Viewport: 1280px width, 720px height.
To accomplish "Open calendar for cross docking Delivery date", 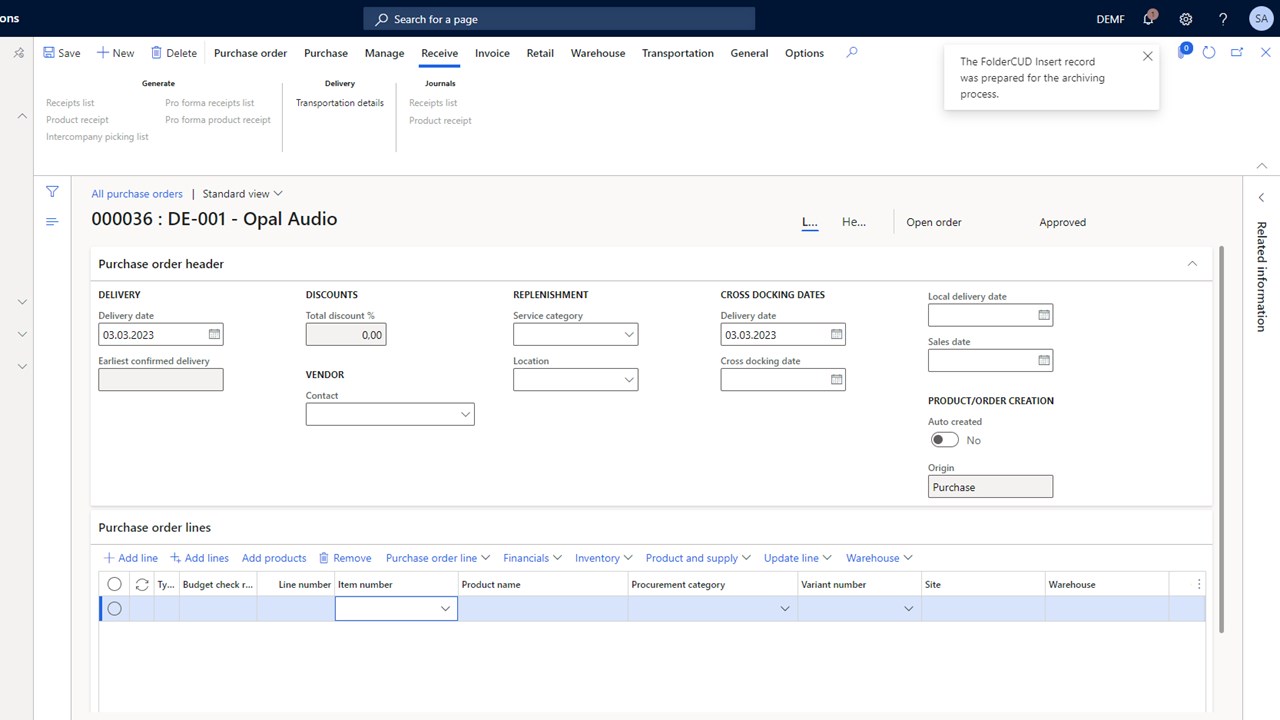I will tap(836, 334).
